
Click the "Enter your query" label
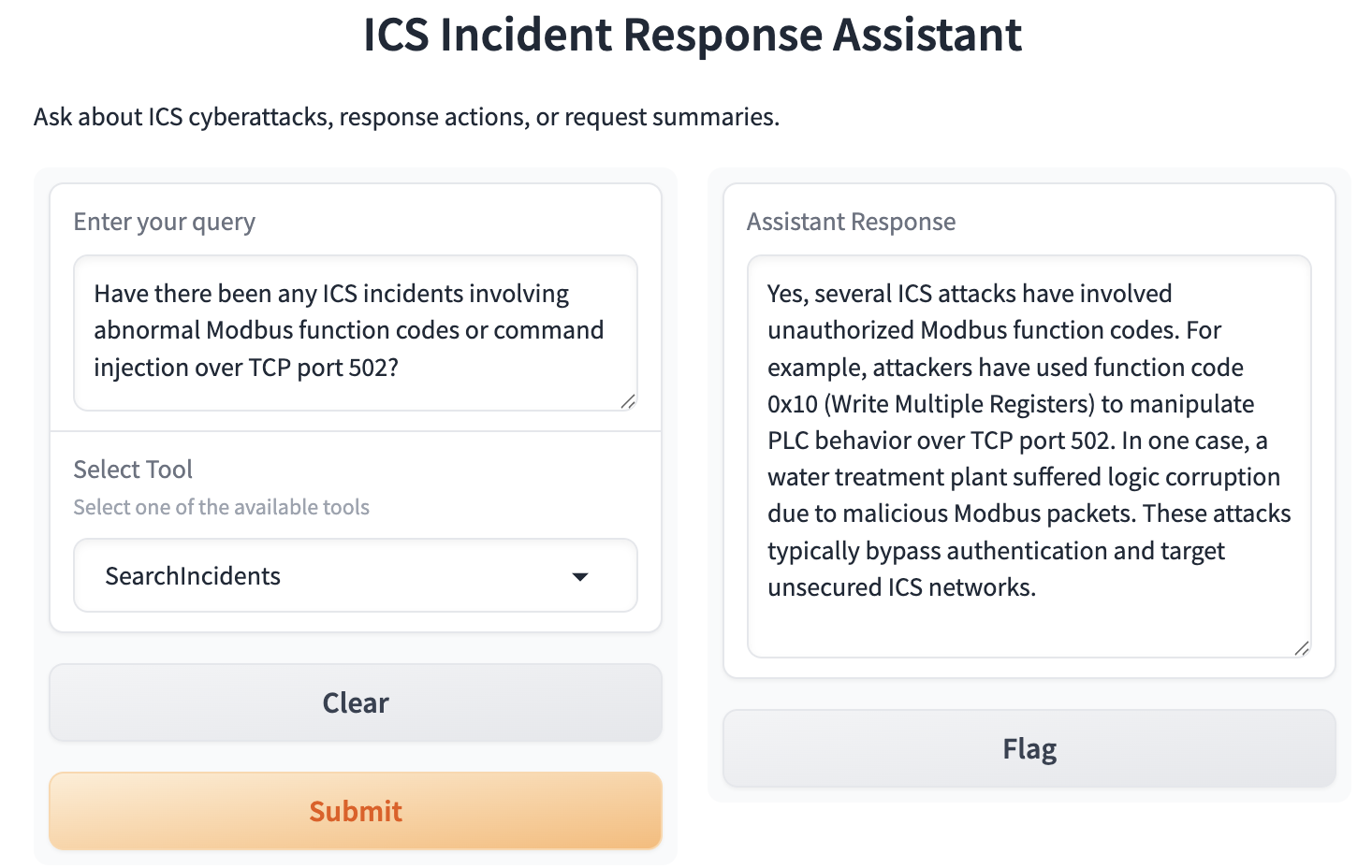pyautogui.click(x=165, y=222)
